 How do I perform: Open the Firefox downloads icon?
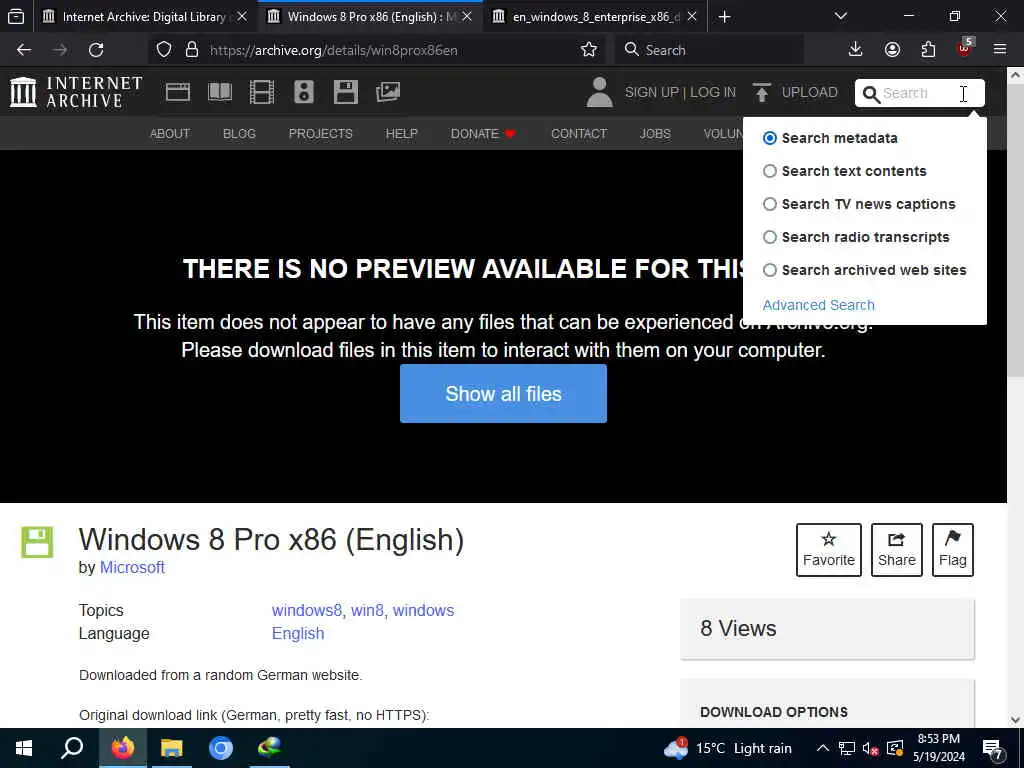point(855,50)
